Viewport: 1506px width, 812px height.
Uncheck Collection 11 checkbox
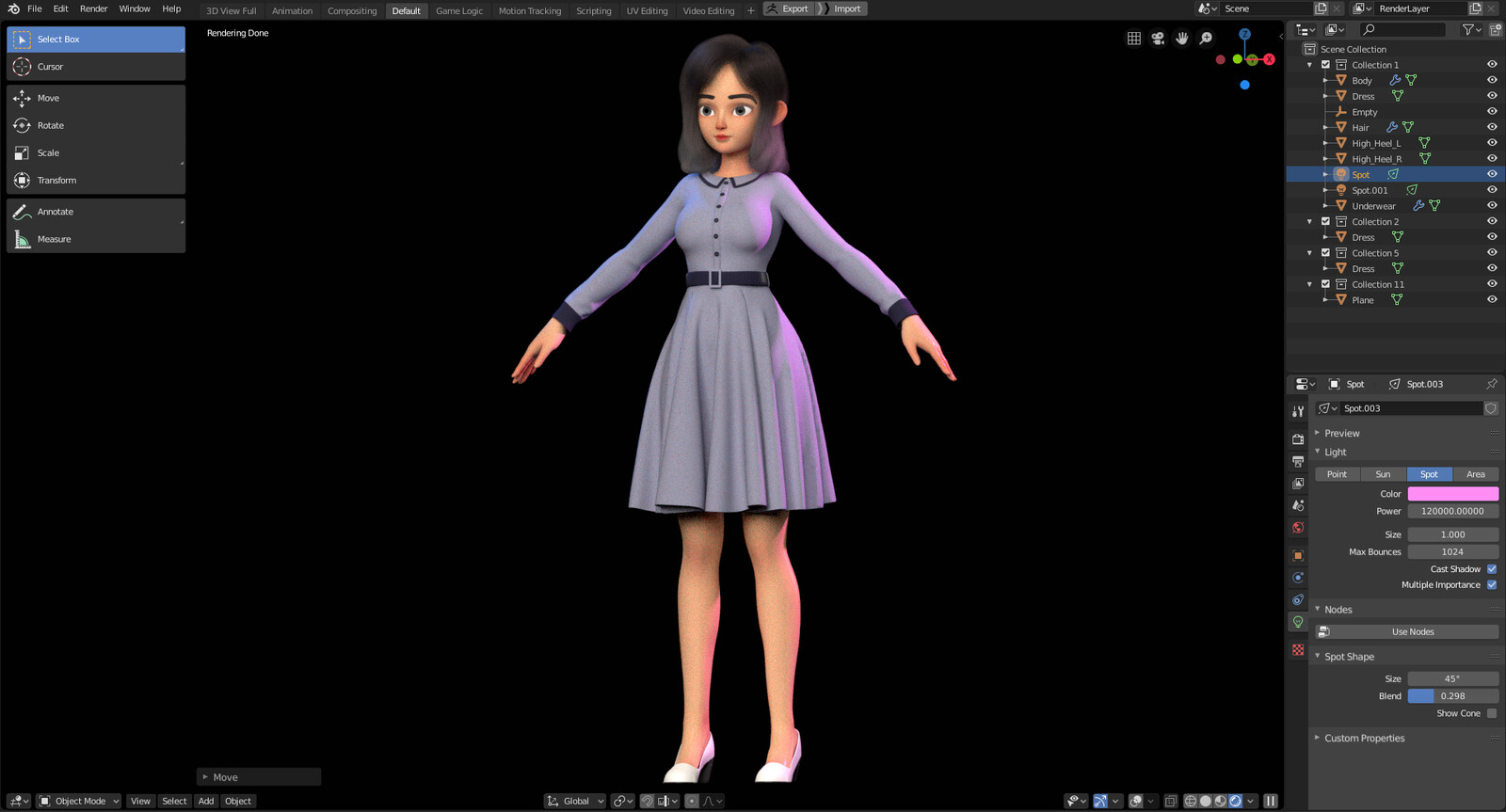click(1325, 284)
